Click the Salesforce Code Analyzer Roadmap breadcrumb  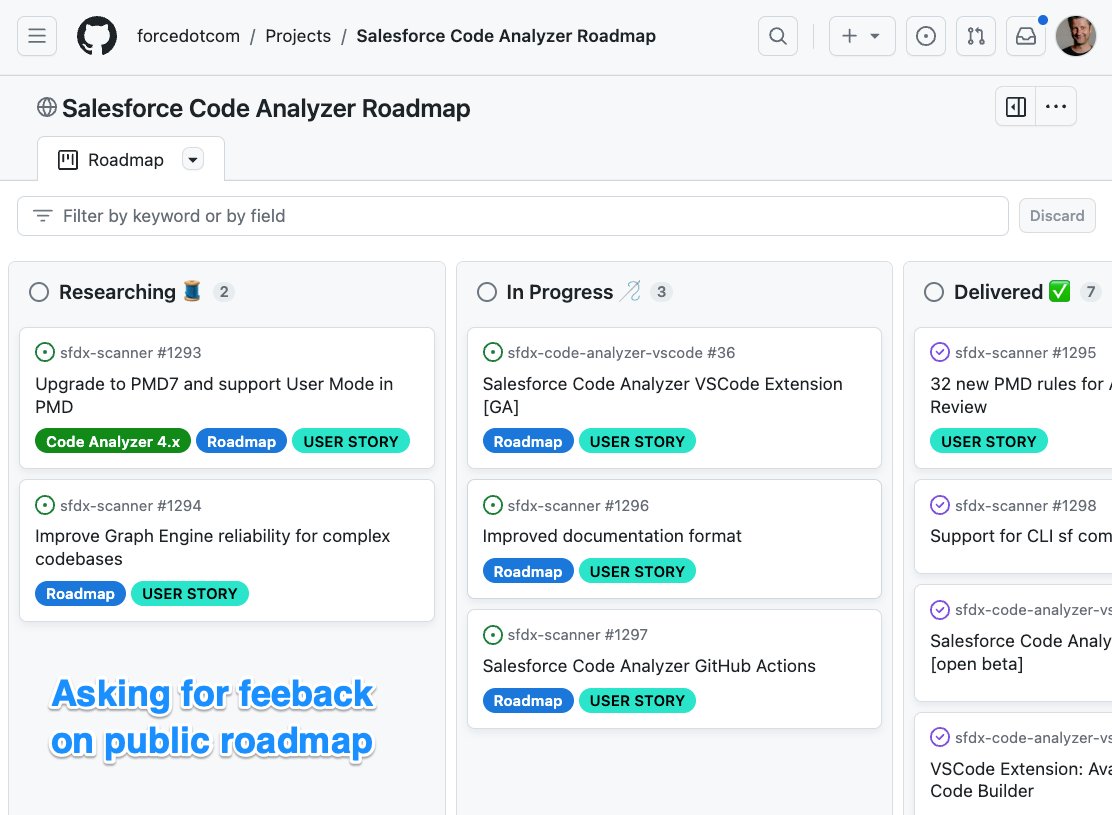pyautogui.click(x=506, y=35)
